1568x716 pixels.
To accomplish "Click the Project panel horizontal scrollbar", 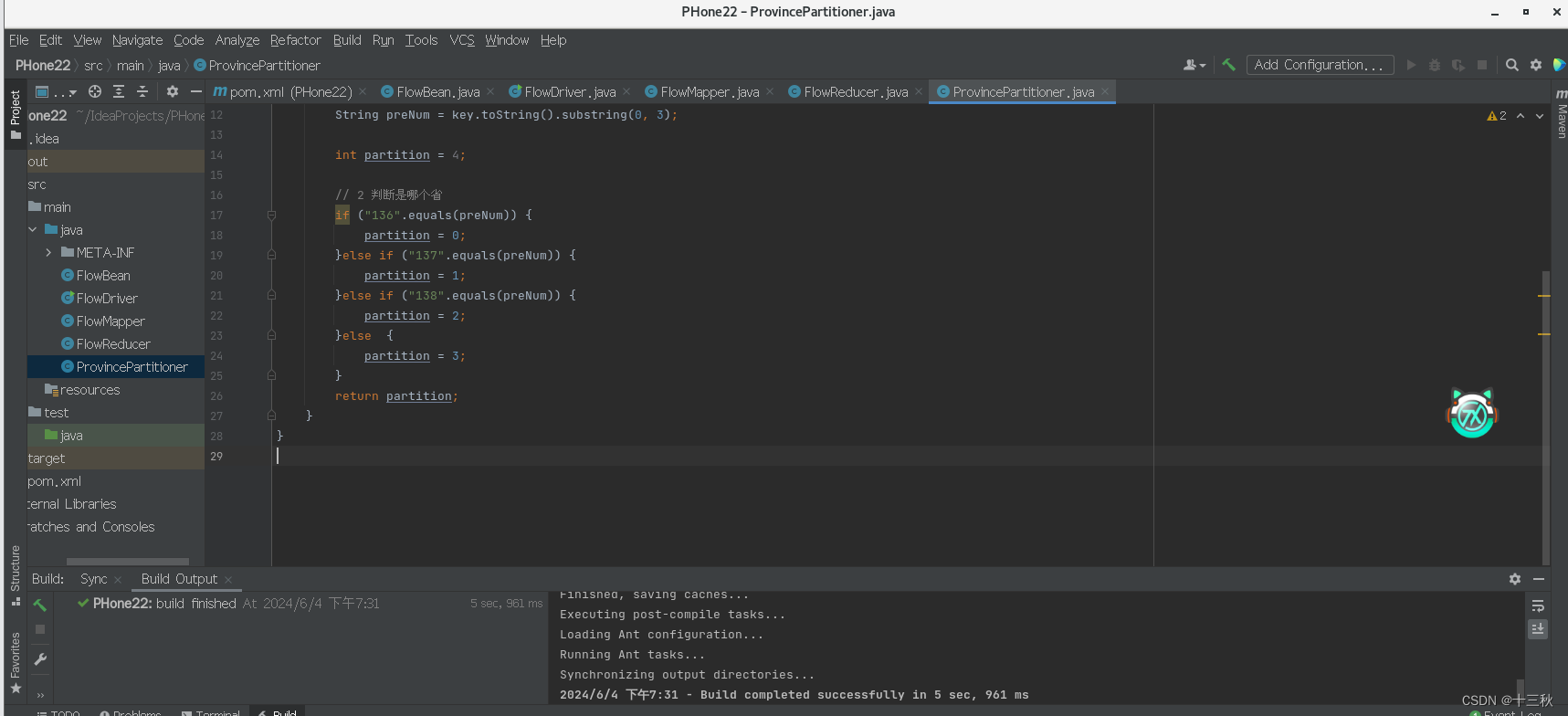I will (x=128, y=562).
